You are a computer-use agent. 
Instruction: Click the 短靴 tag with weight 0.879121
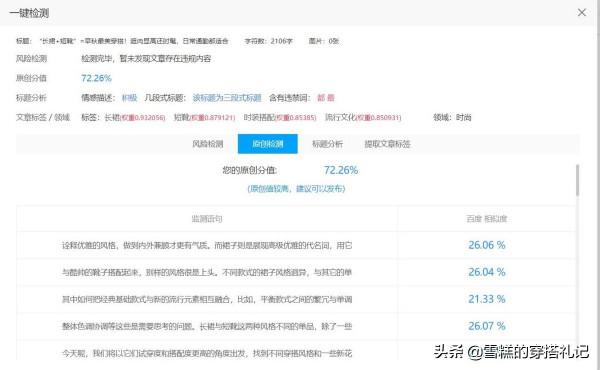[x=204, y=117]
